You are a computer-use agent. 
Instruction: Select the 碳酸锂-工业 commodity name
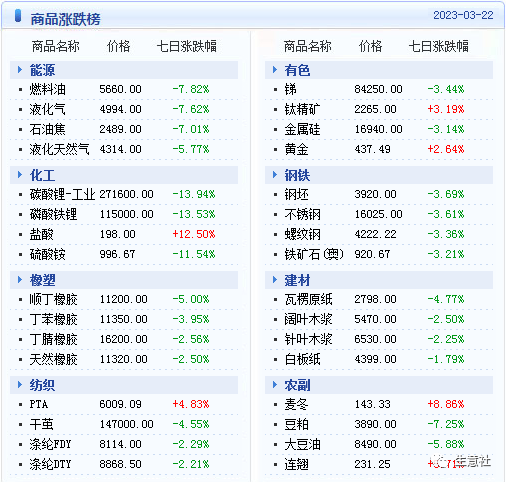click(62, 194)
